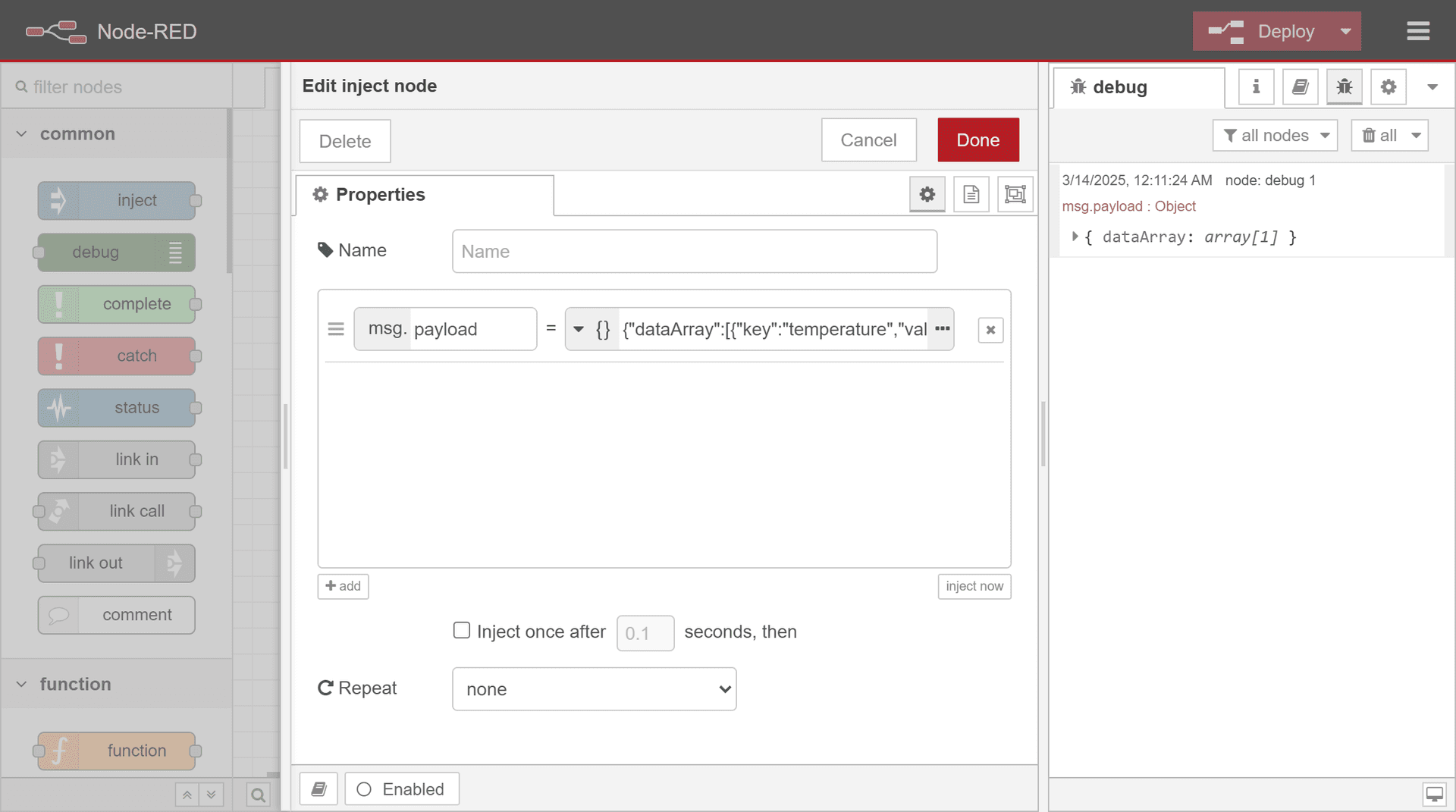Open the node information sidebar tab
The width and height of the screenshot is (1456, 812).
1256,86
